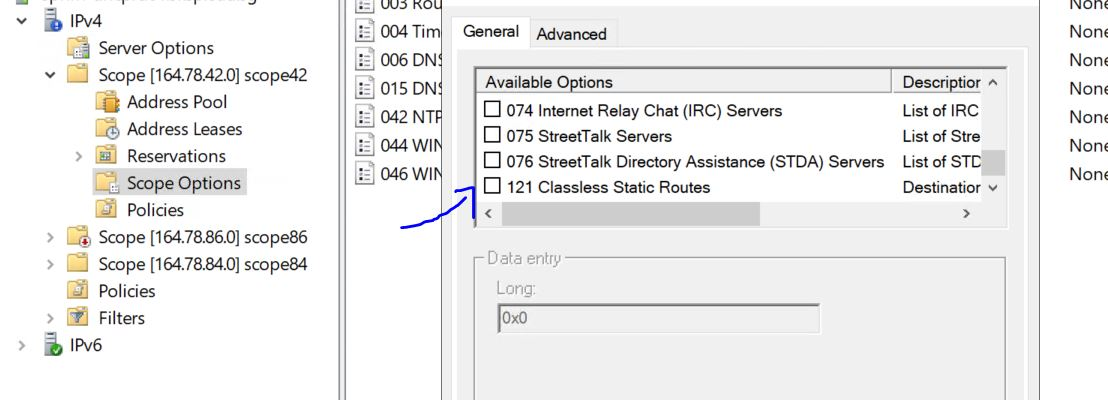This screenshot has height=400, width=1108.
Task: Expand the Filters node
Action: (x=49, y=318)
